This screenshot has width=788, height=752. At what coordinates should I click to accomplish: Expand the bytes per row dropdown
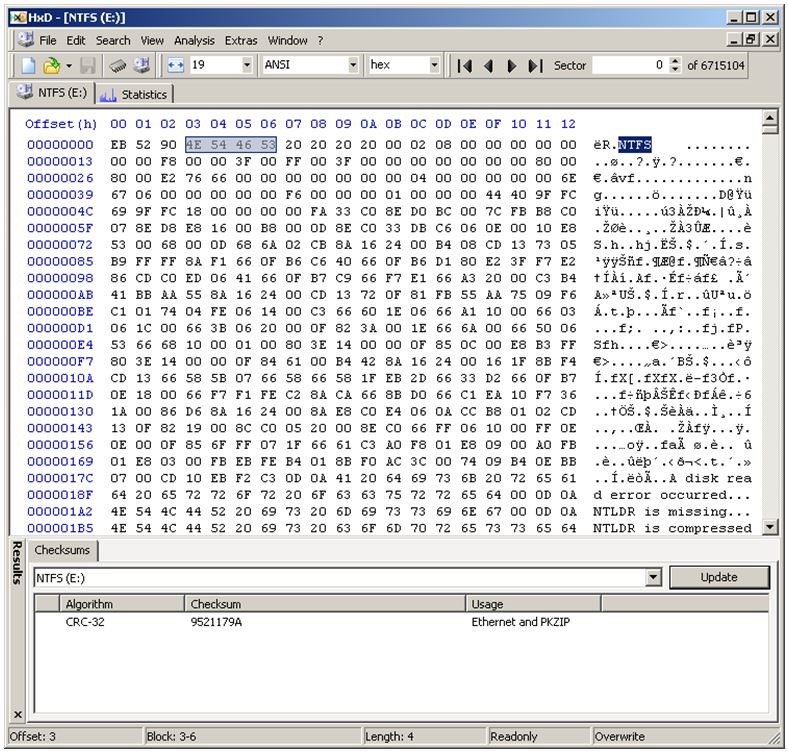[247, 66]
